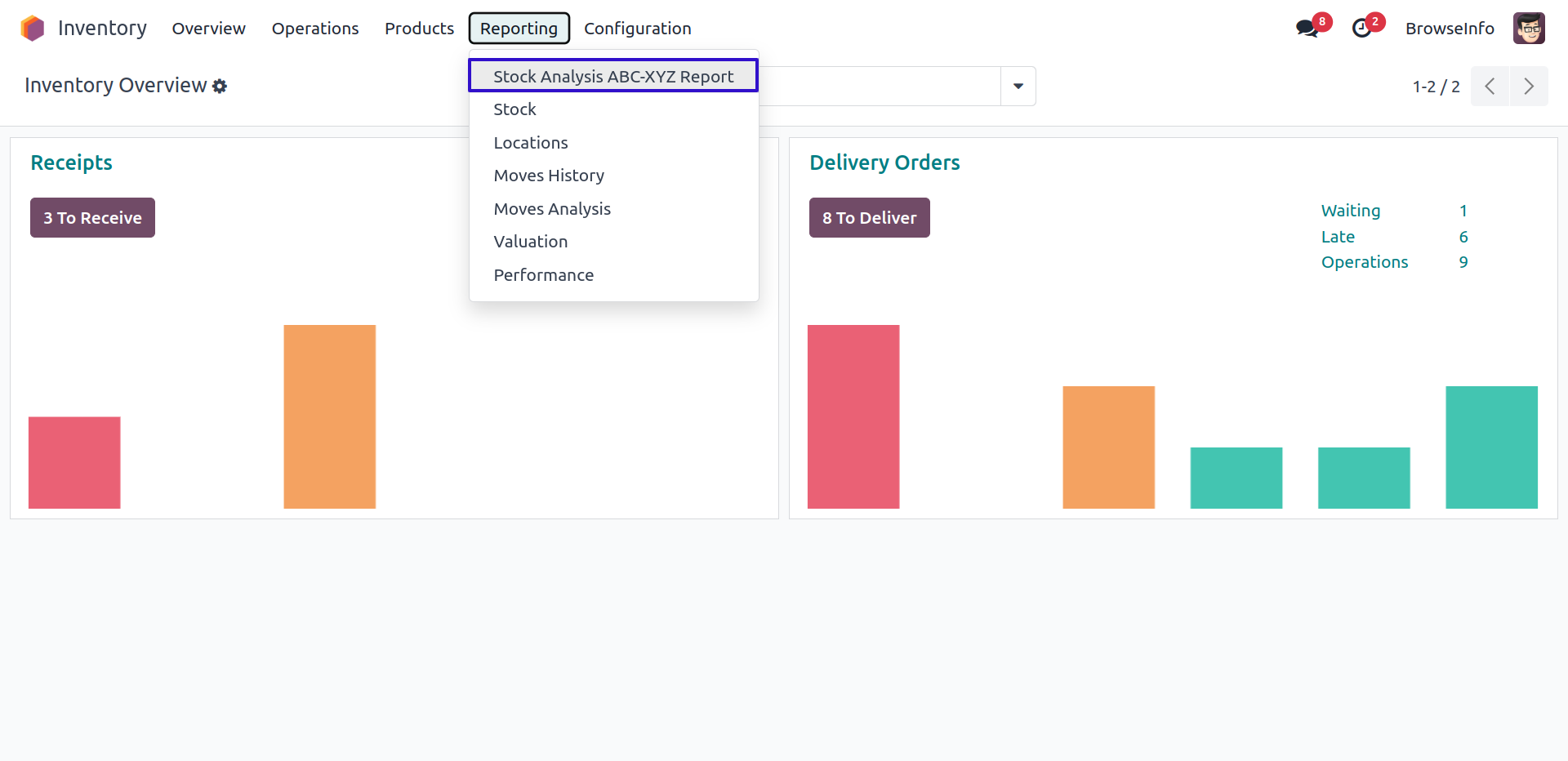This screenshot has width=1568, height=761.
Task: Open the activities clock icon
Action: 1361,29
